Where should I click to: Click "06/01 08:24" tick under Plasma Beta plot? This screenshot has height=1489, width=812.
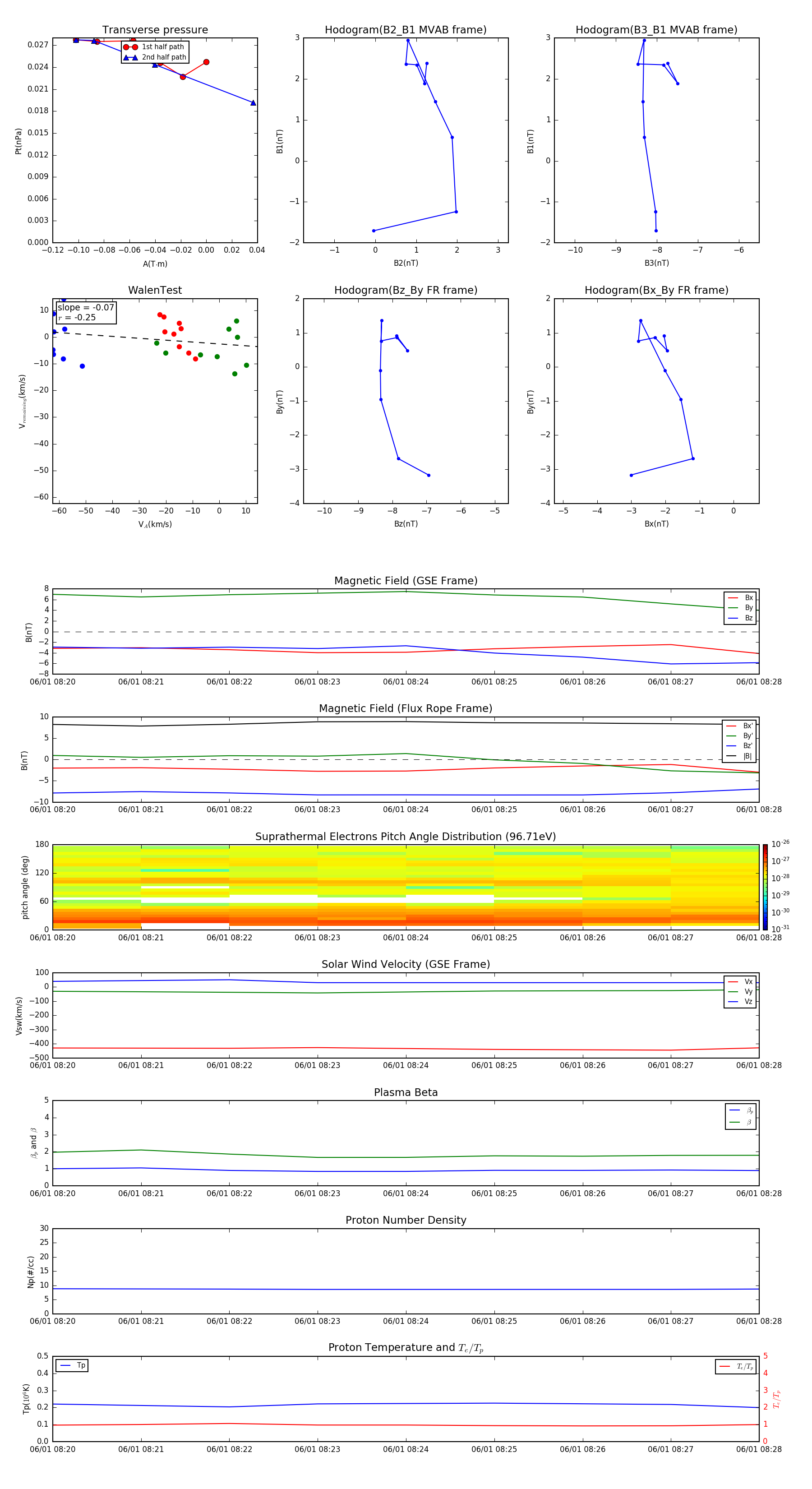click(x=406, y=1193)
